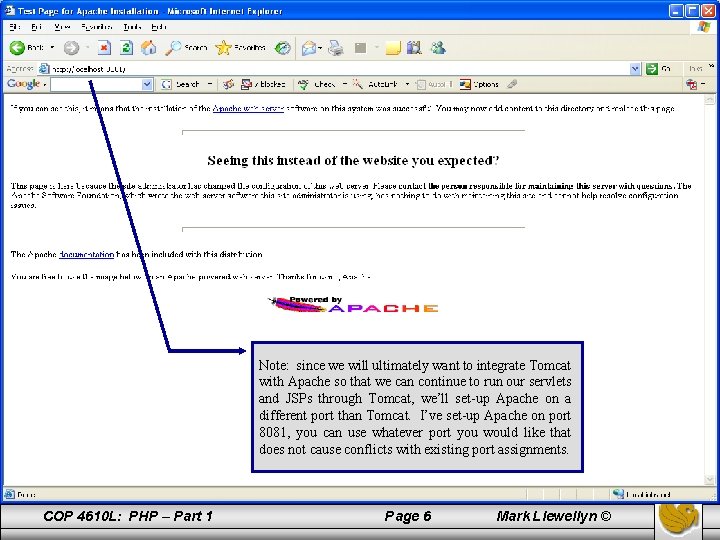Click the Google toolbar news/PageRank icon

pos(228,84)
